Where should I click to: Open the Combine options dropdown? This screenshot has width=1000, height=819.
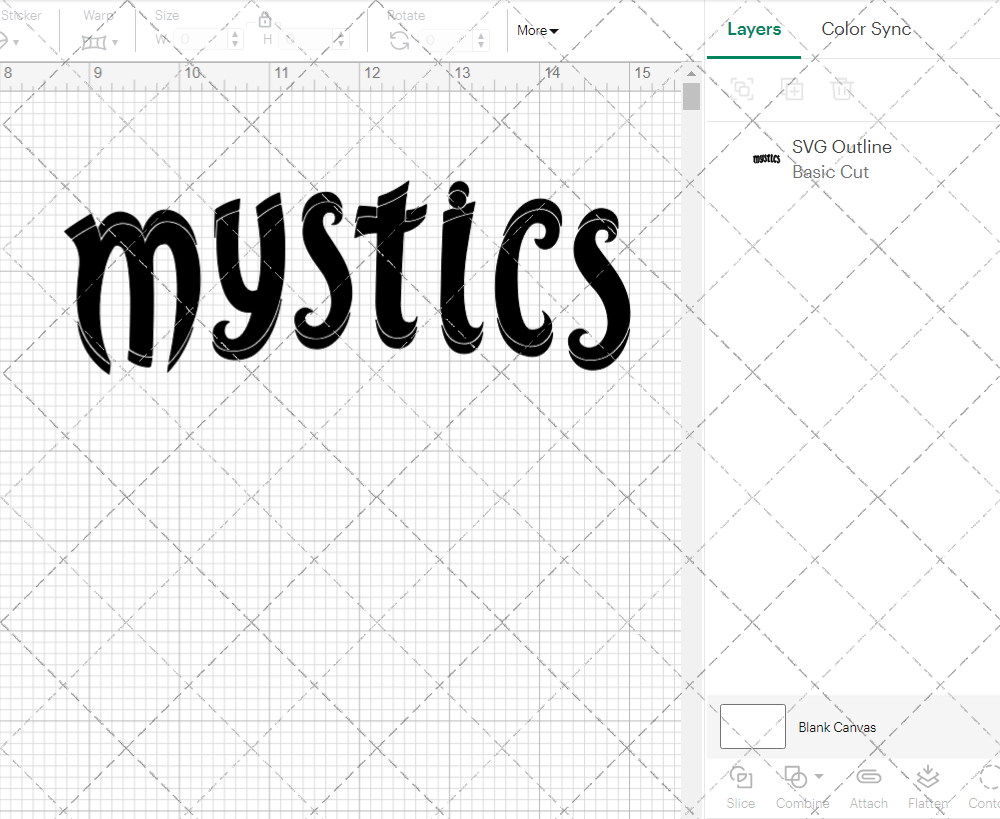click(818, 776)
